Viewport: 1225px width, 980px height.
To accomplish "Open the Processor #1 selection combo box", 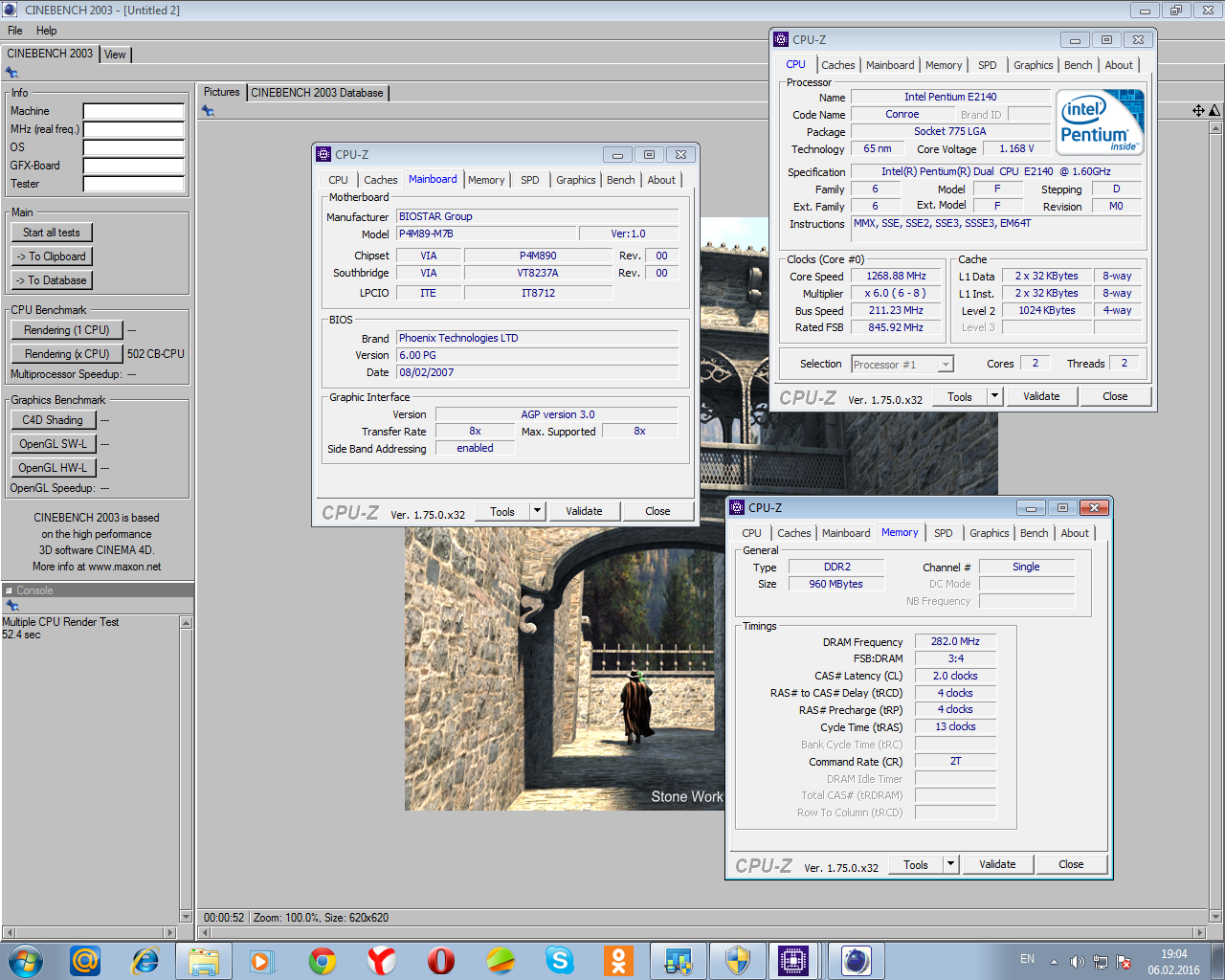I will (902, 364).
